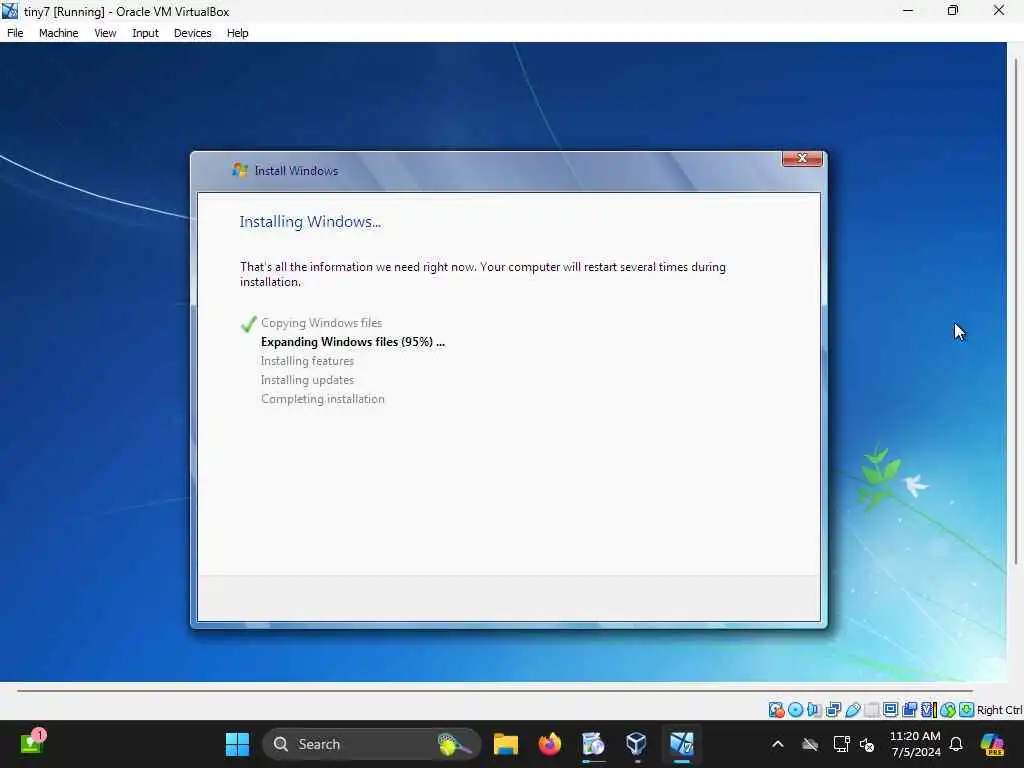Click the shared folders status icon

coord(871,710)
